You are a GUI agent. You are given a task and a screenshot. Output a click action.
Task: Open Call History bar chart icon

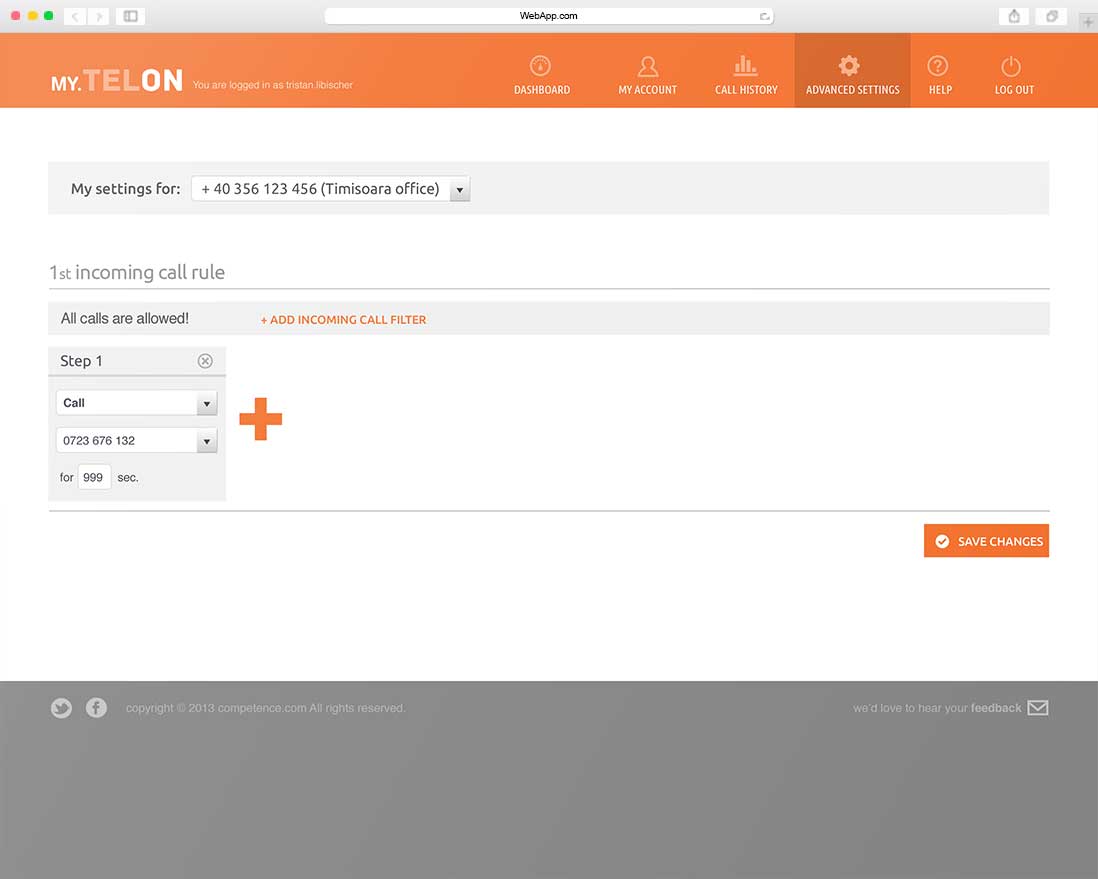pos(745,66)
